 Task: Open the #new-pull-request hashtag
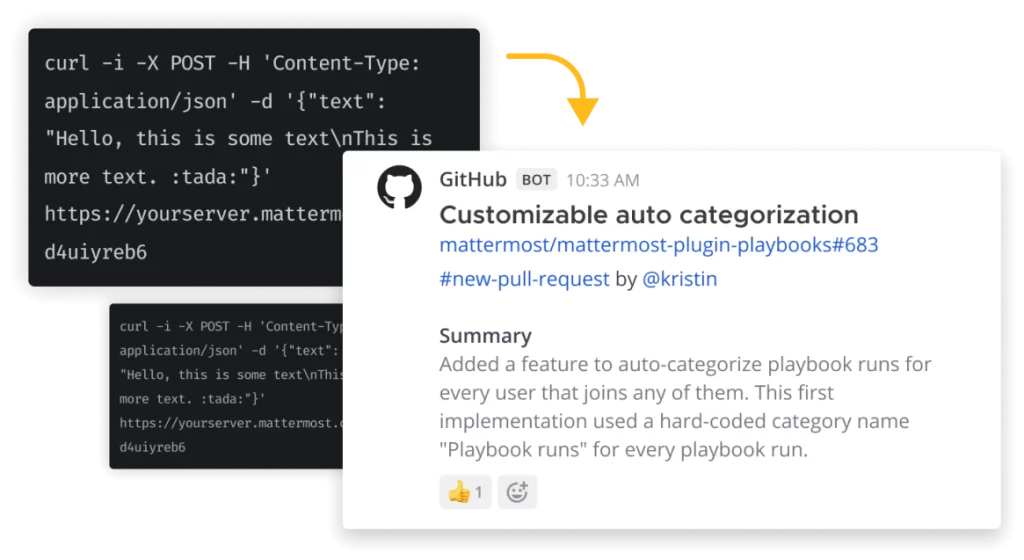[x=524, y=279]
